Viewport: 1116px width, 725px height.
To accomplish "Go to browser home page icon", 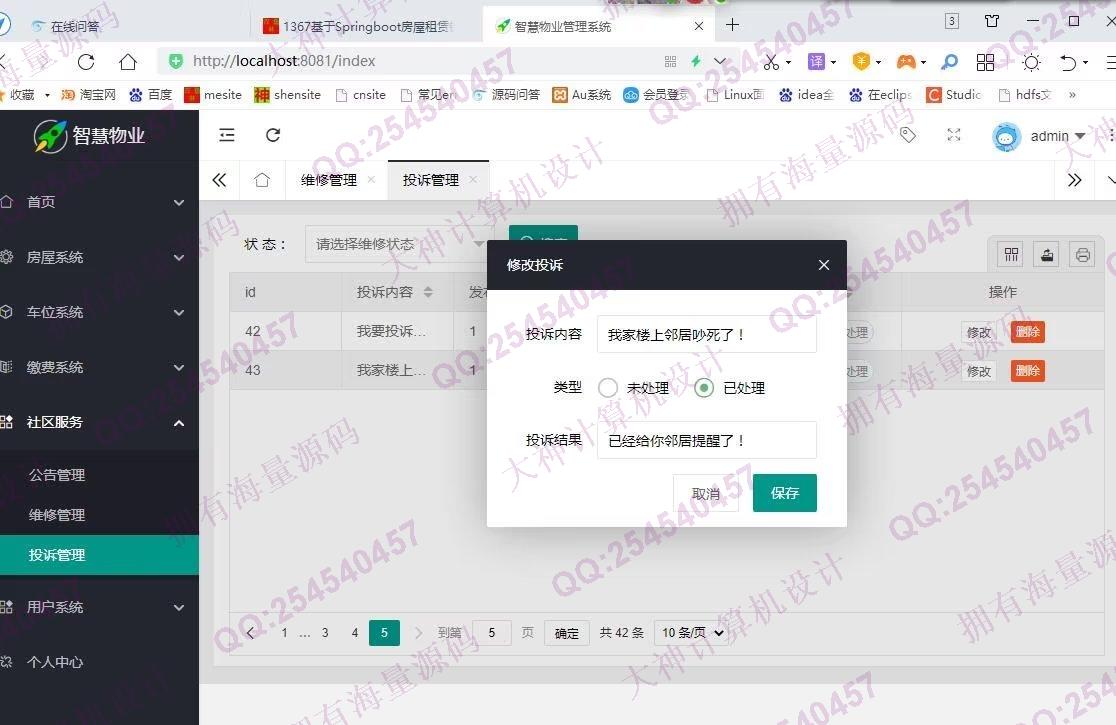I will 128,62.
